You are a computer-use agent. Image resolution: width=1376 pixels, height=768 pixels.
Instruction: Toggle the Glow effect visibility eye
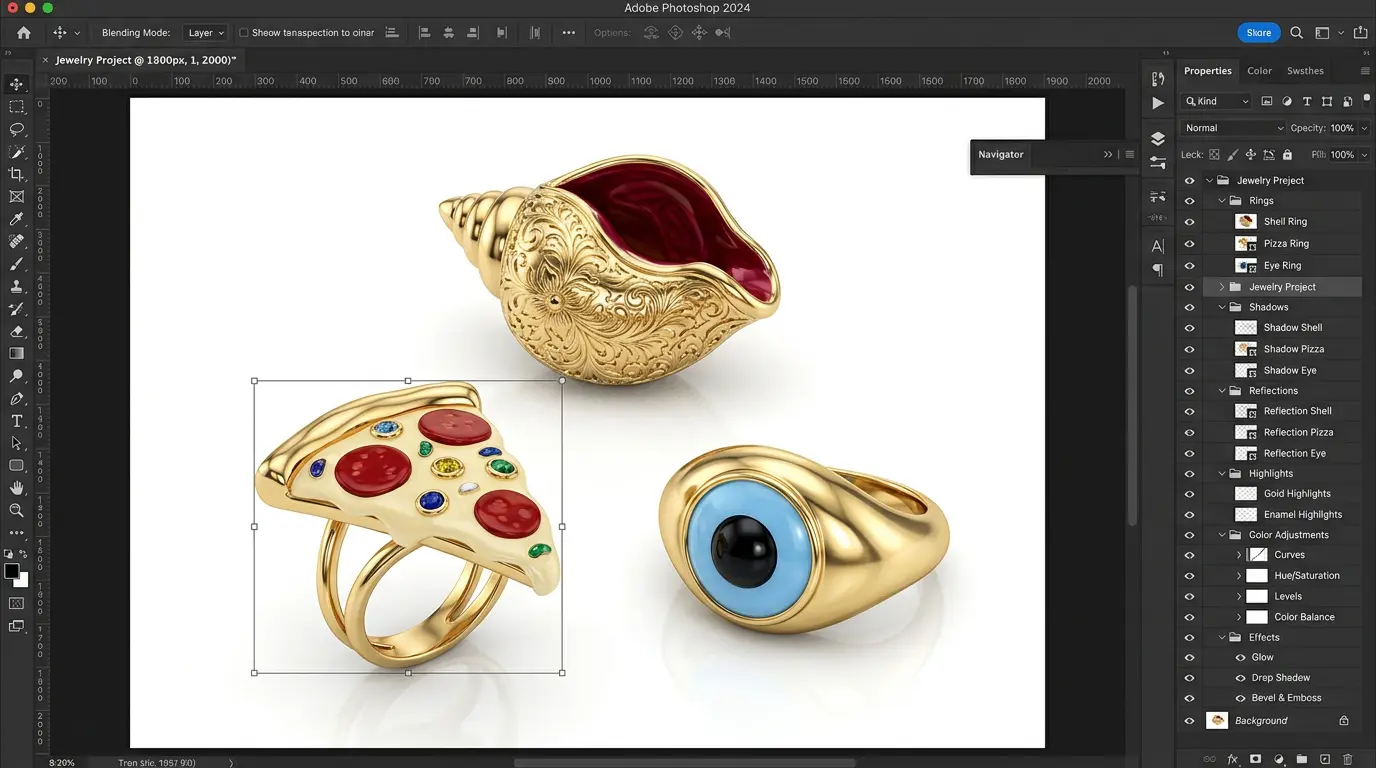[x=1240, y=658]
